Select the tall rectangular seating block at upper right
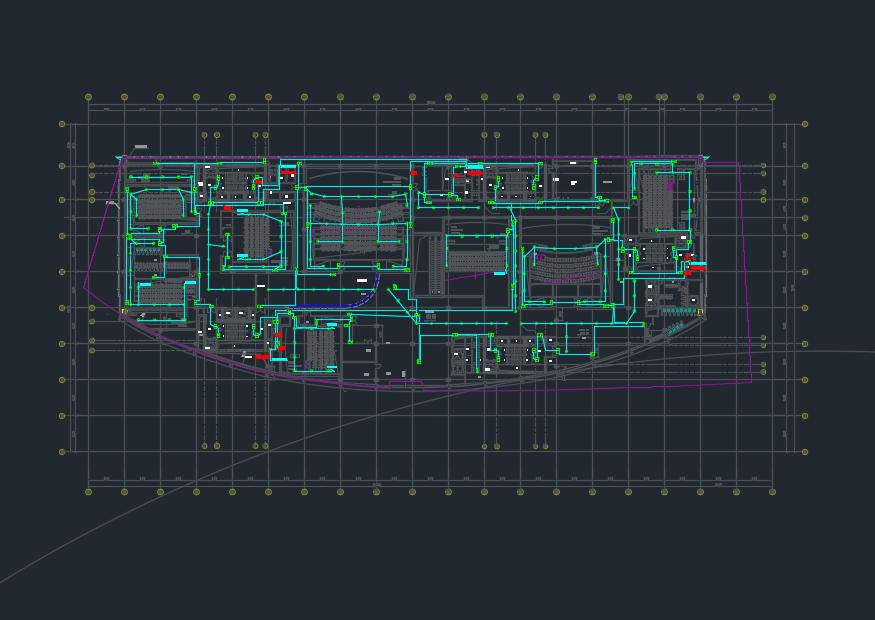This screenshot has height=620, width=875. tap(657, 202)
